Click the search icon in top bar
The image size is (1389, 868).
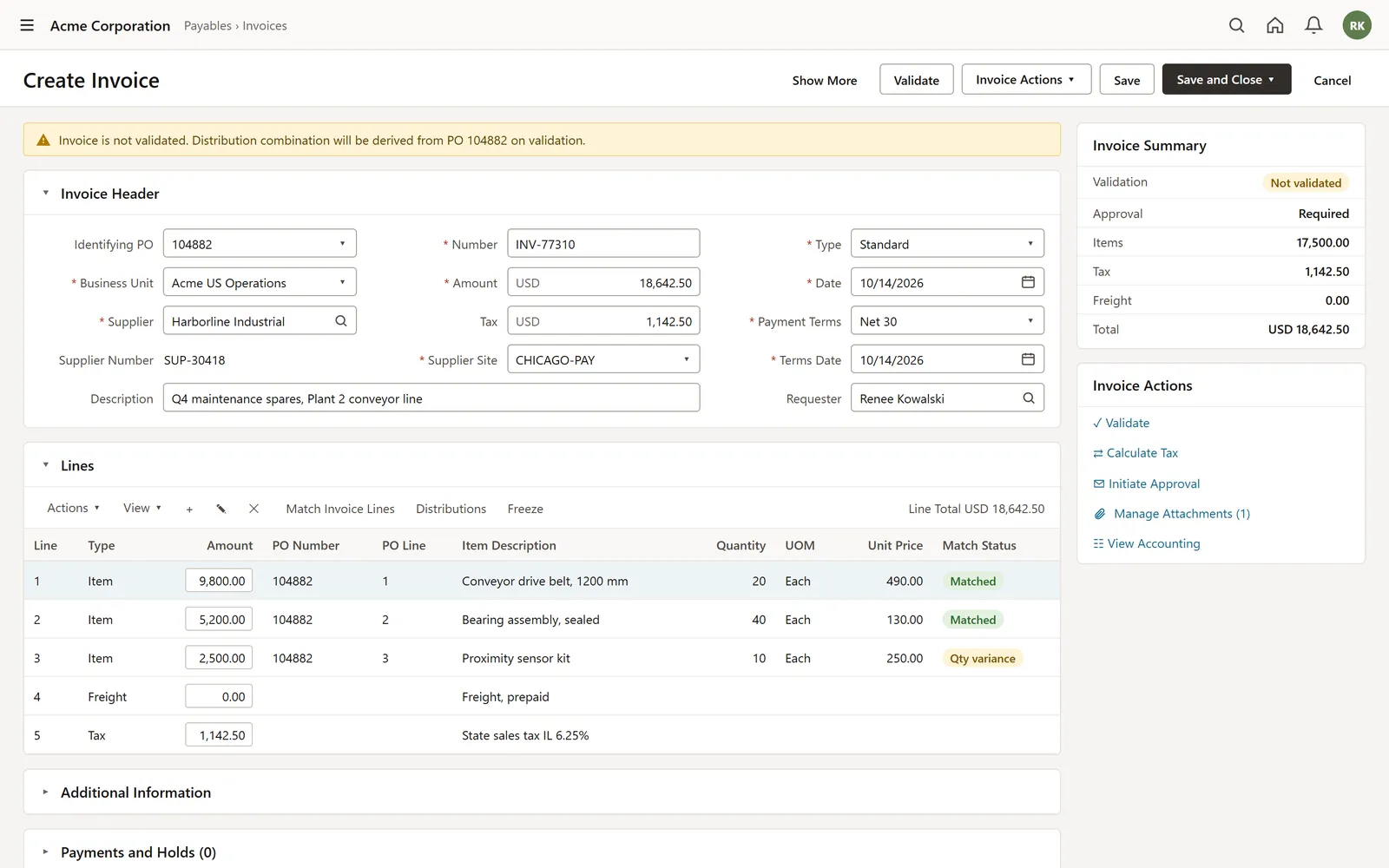pyautogui.click(x=1236, y=25)
